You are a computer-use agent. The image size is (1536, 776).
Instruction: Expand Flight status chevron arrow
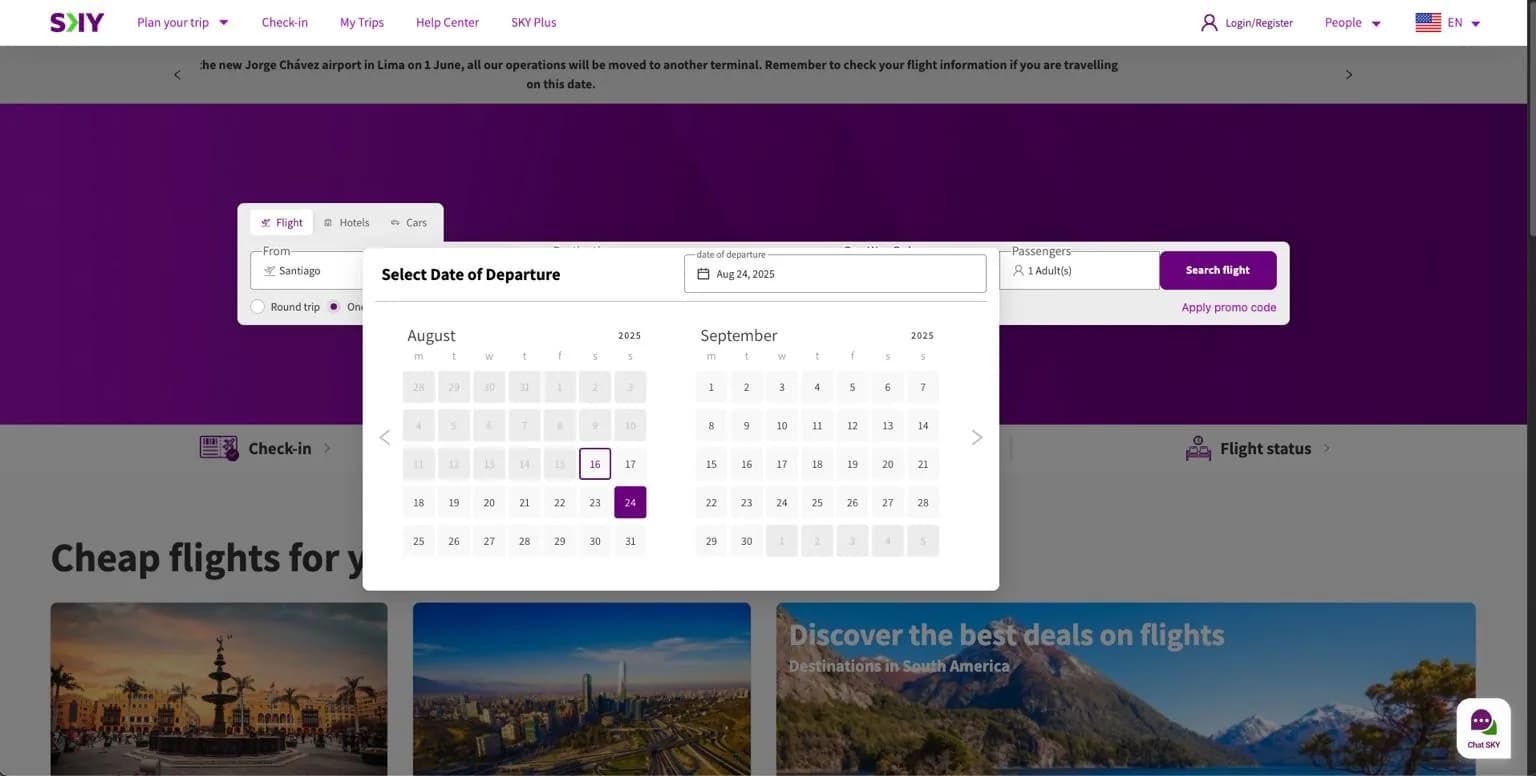[1327, 448]
